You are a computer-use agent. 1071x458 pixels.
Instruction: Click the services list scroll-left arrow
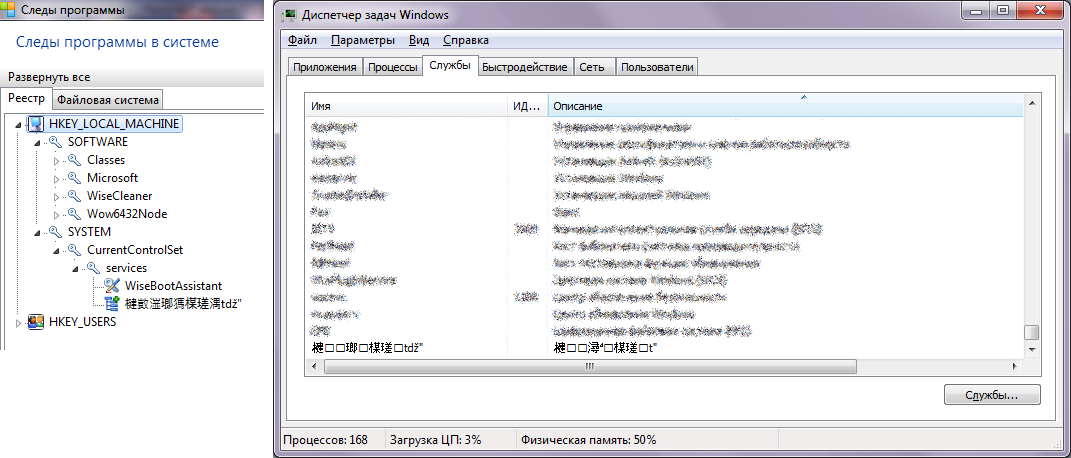click(312, 367)
